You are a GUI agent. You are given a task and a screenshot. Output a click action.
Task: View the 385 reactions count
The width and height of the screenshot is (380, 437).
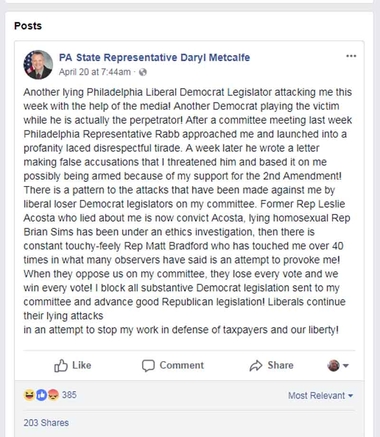69,395
